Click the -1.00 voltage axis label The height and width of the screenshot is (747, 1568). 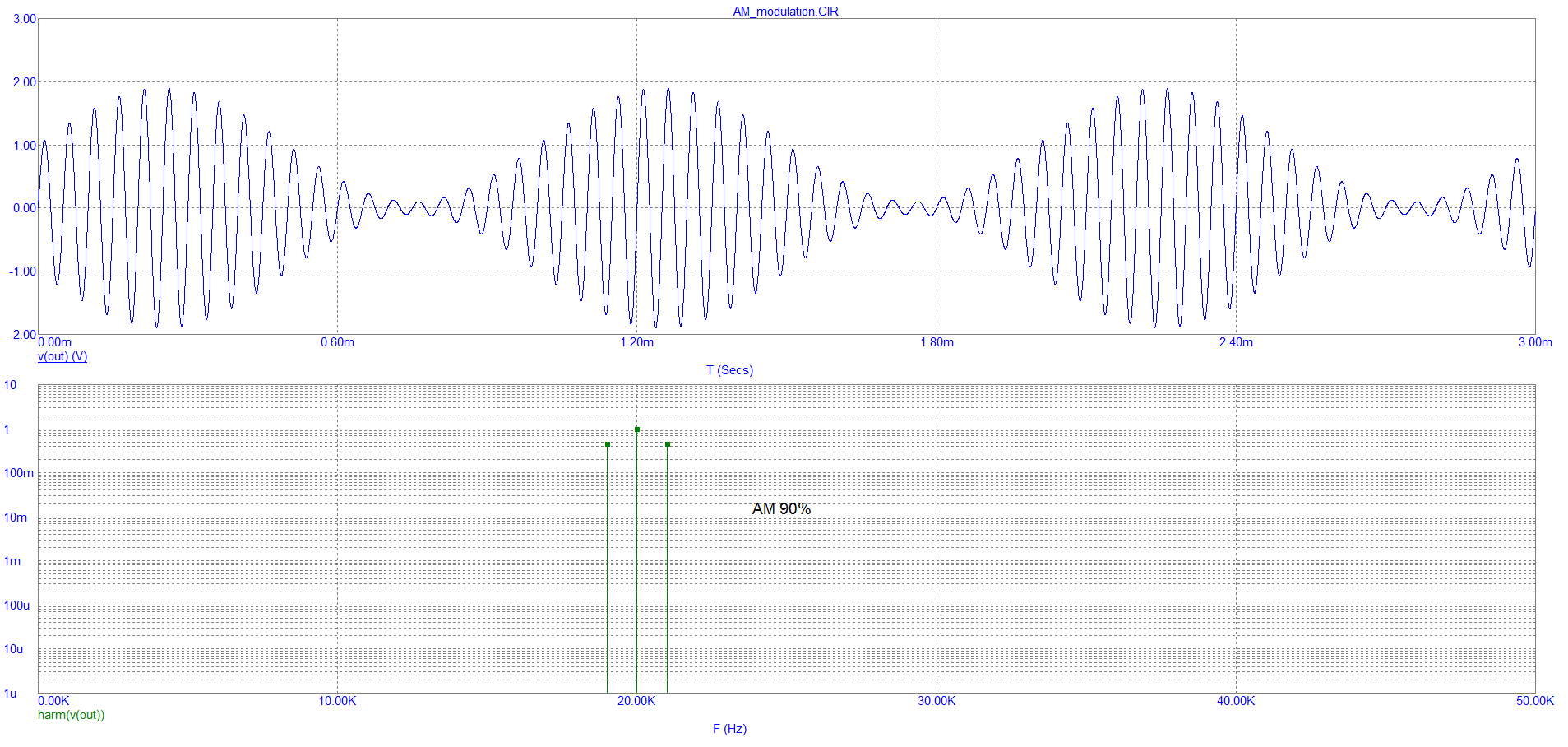tap(23, 271)
